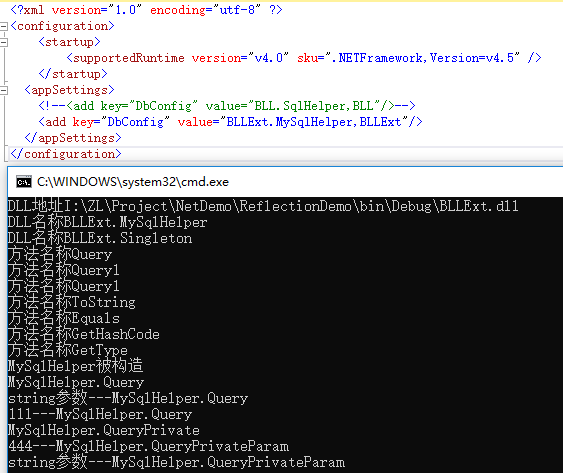
Task: Click console line '方法名称GetType'
Action: point(68,350)
